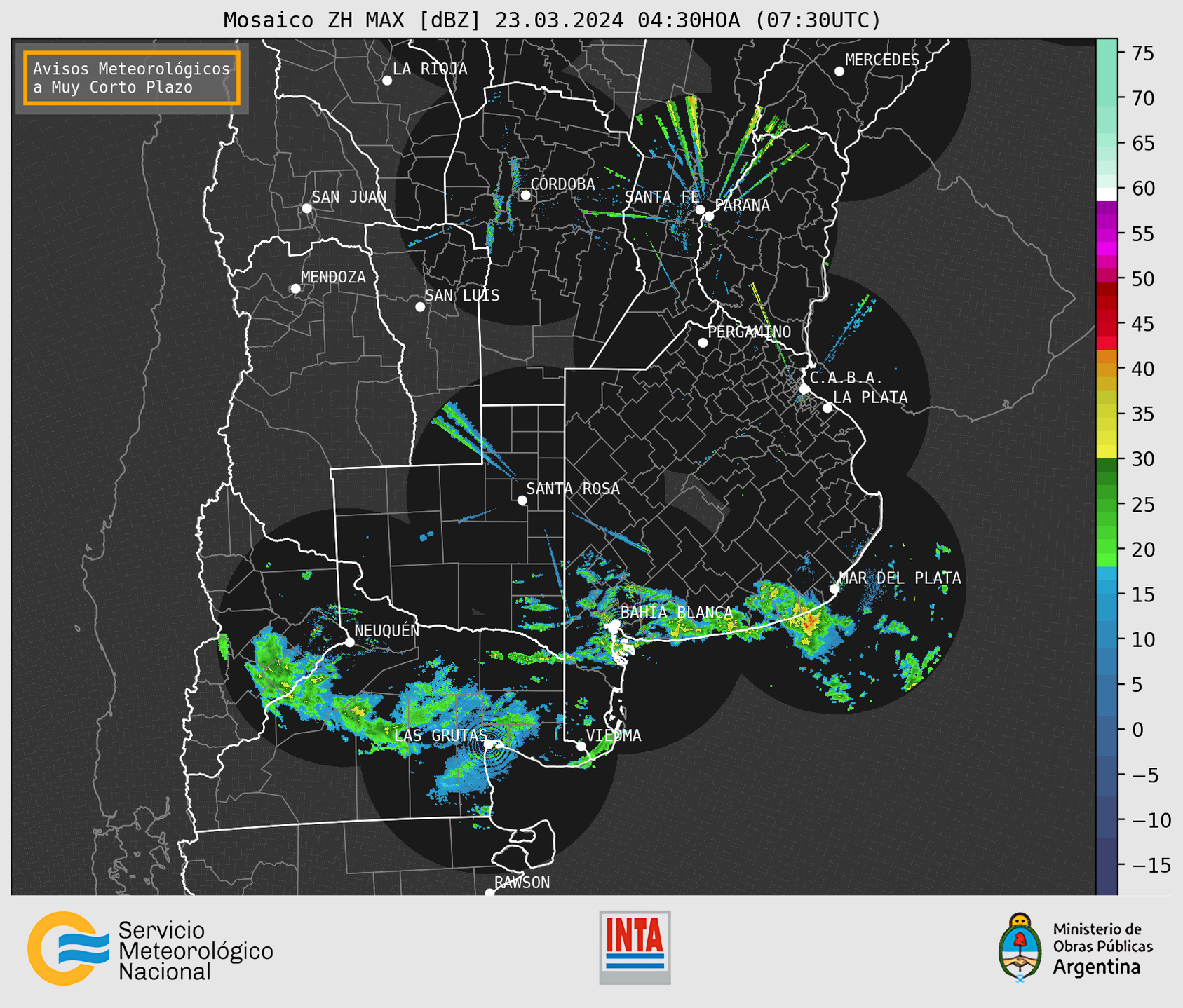Click the SAN LUIS city marker

click(420, 307)
